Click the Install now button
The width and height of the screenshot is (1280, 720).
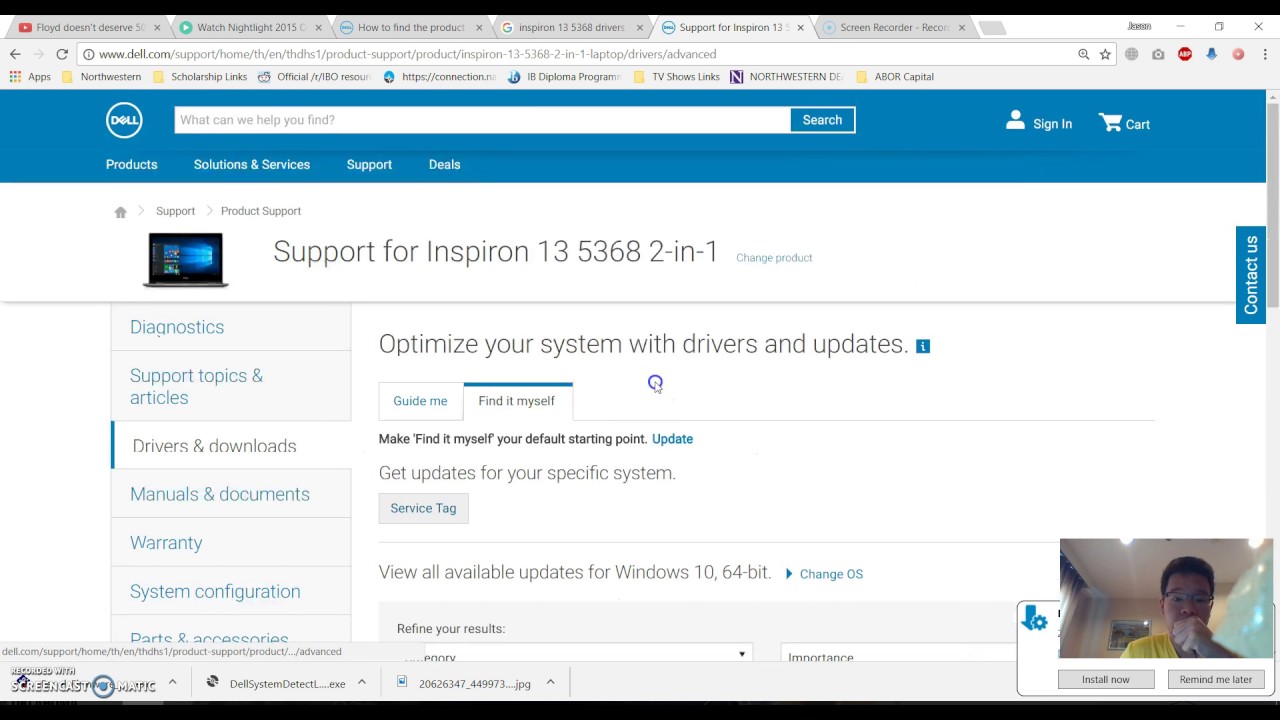1105,679
